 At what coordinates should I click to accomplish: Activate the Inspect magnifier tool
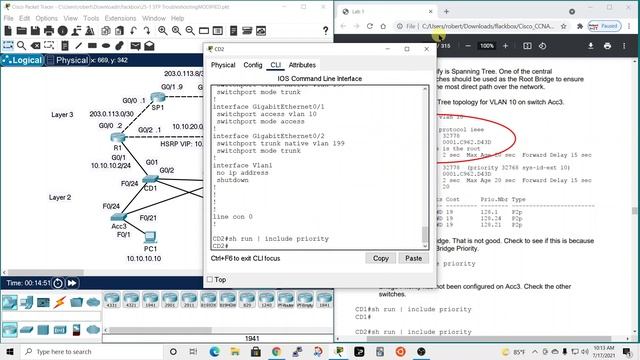[x=22, y=45]
